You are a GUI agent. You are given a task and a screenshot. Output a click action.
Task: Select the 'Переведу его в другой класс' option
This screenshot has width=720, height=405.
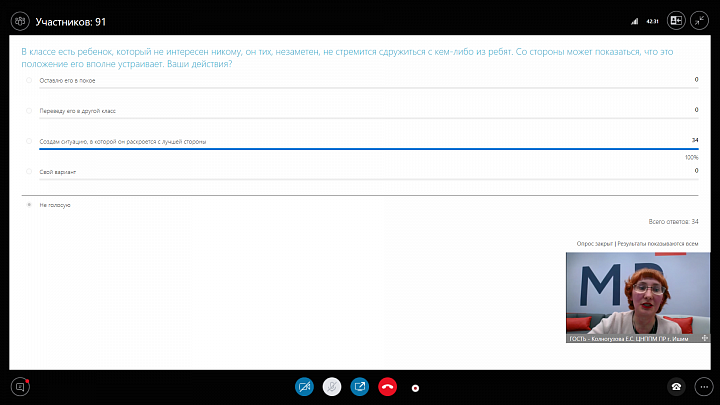(29, 110)
